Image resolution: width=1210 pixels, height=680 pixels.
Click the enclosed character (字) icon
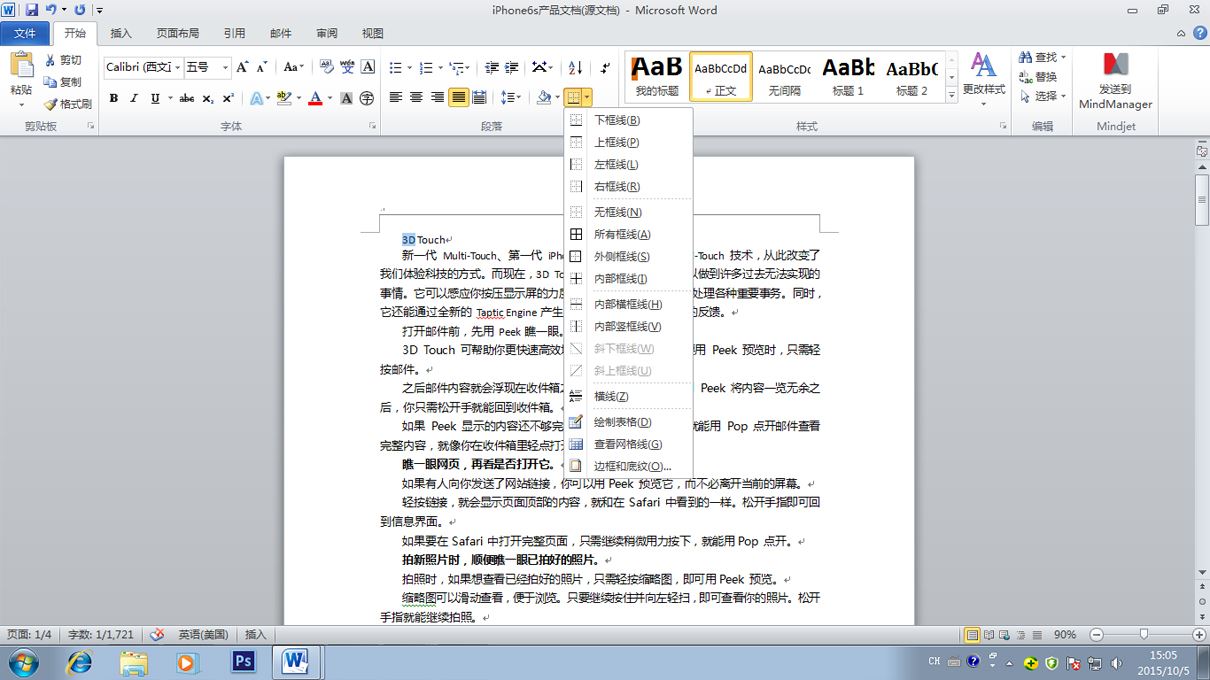point(367,98)
